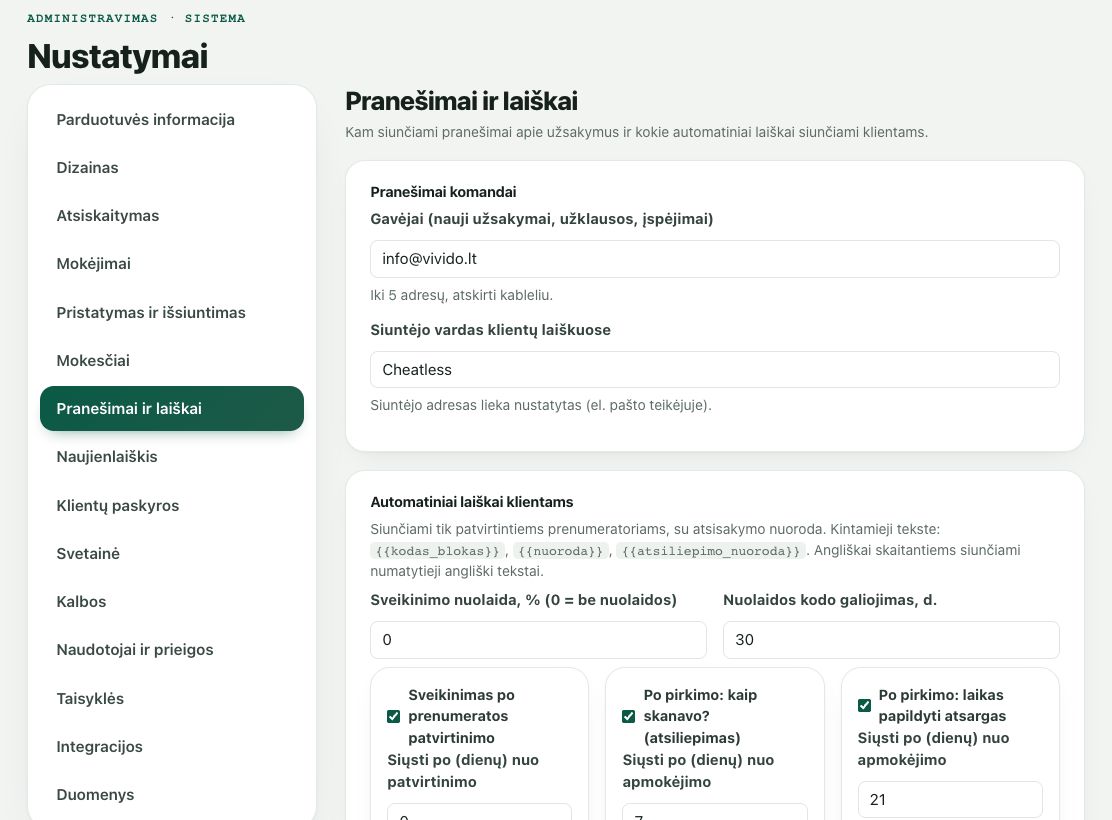This screenshot has width=1112, height=820.
Task: Click Pranešimai komandai section title
Action: (443, 192)
